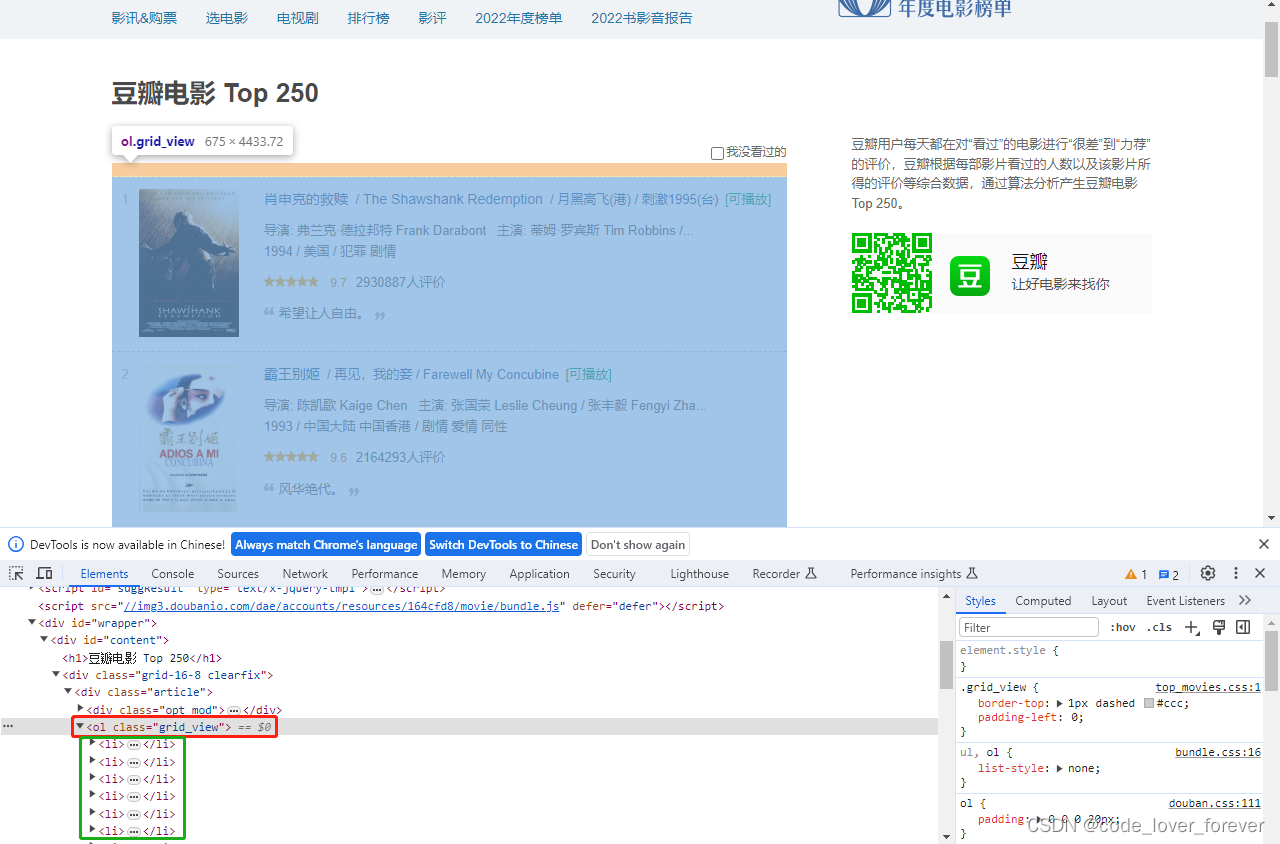Toggle the :hov element state button

click(1123, 627)
